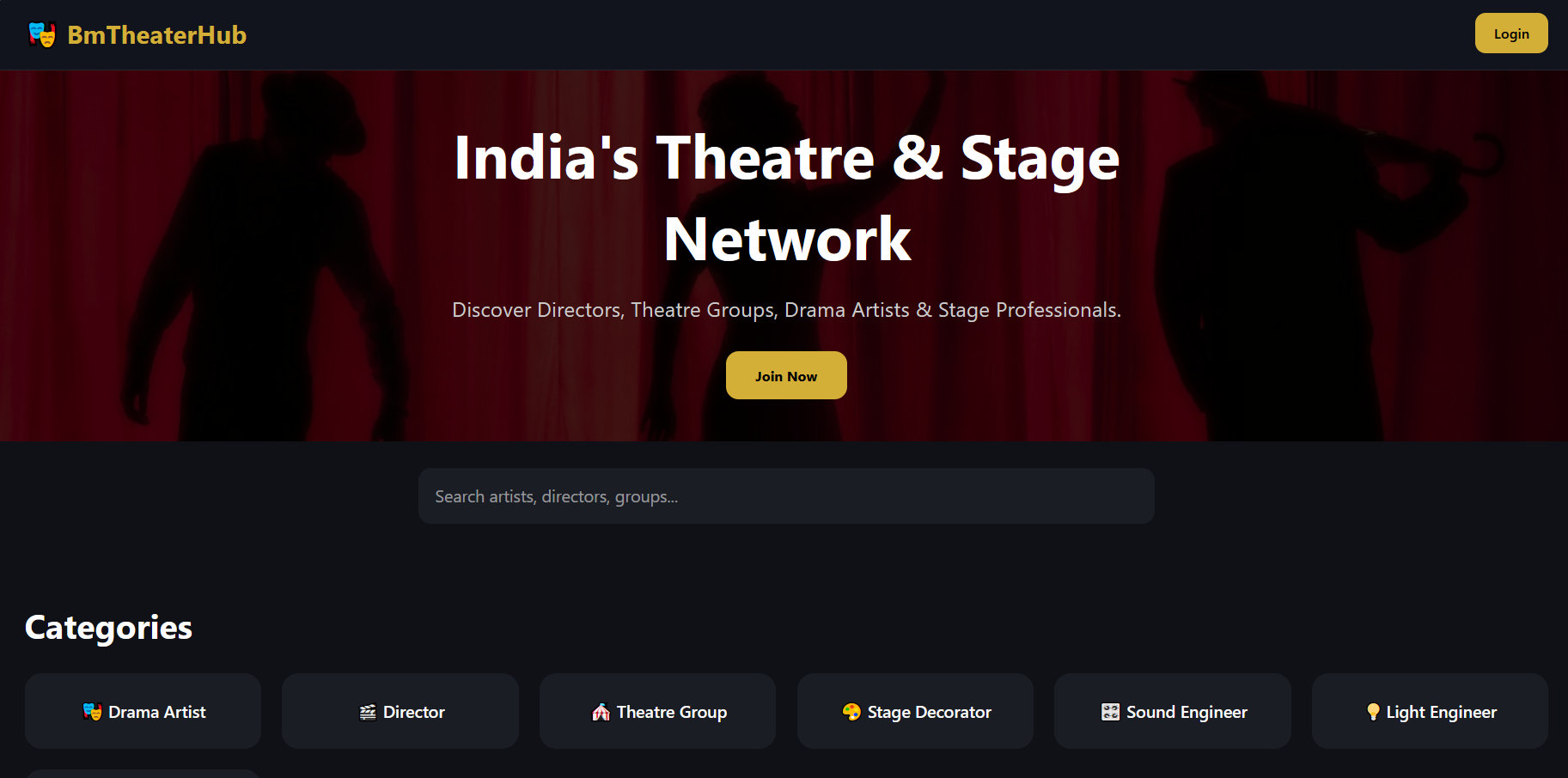
Task: Click the Login button
Action: (x=1511, y=33)
